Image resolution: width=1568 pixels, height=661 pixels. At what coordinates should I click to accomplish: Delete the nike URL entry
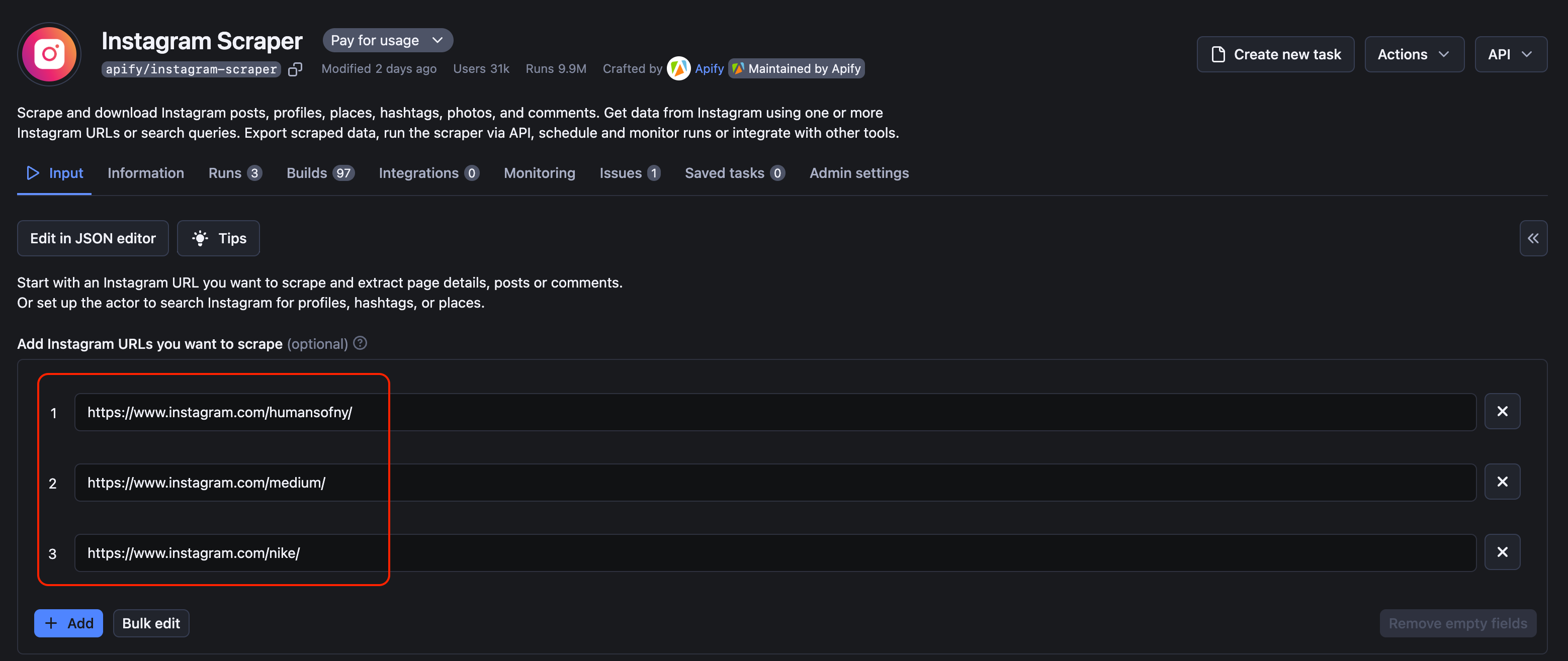[1502, 552]
